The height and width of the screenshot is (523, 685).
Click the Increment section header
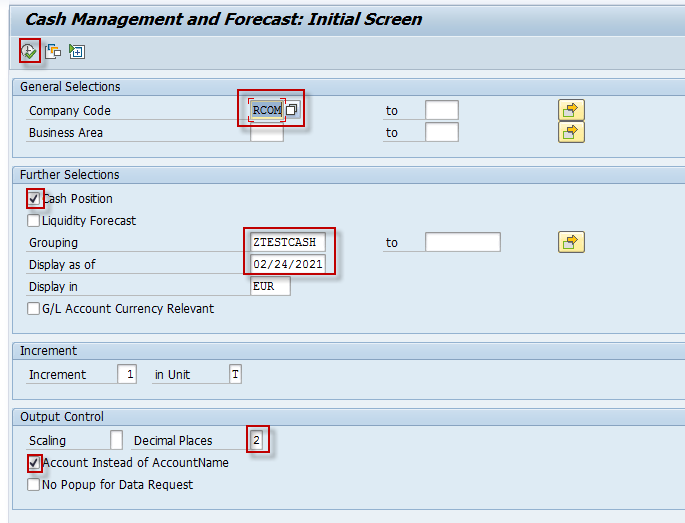48,351
